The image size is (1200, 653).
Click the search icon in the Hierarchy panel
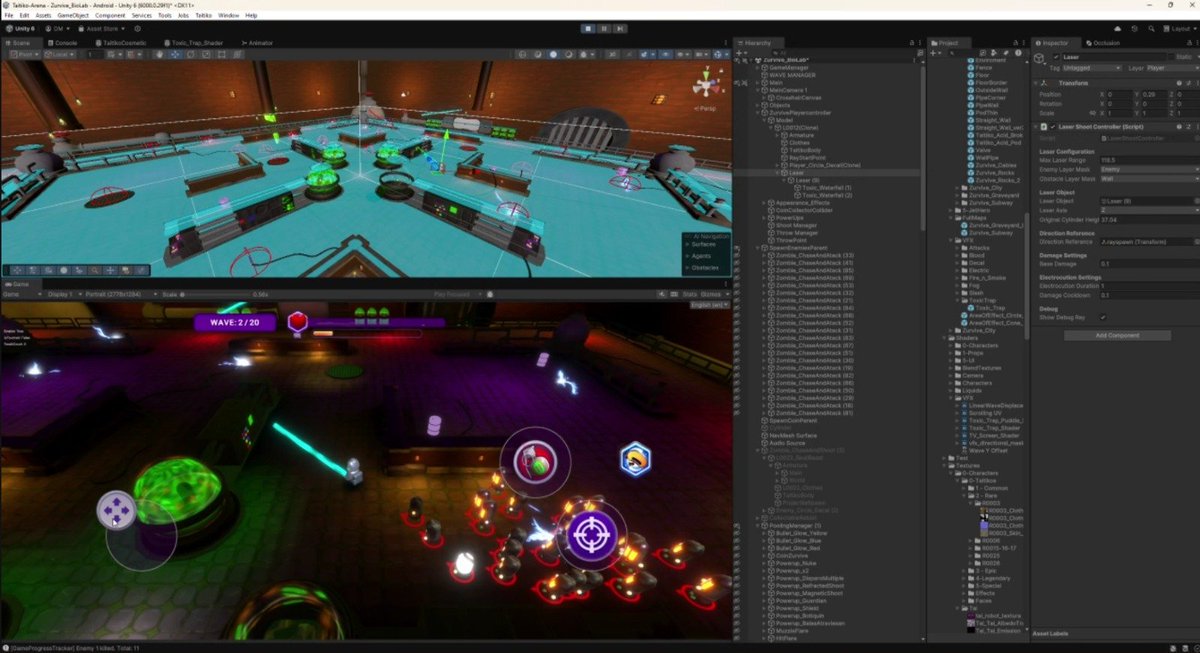[x=775, y=52]
